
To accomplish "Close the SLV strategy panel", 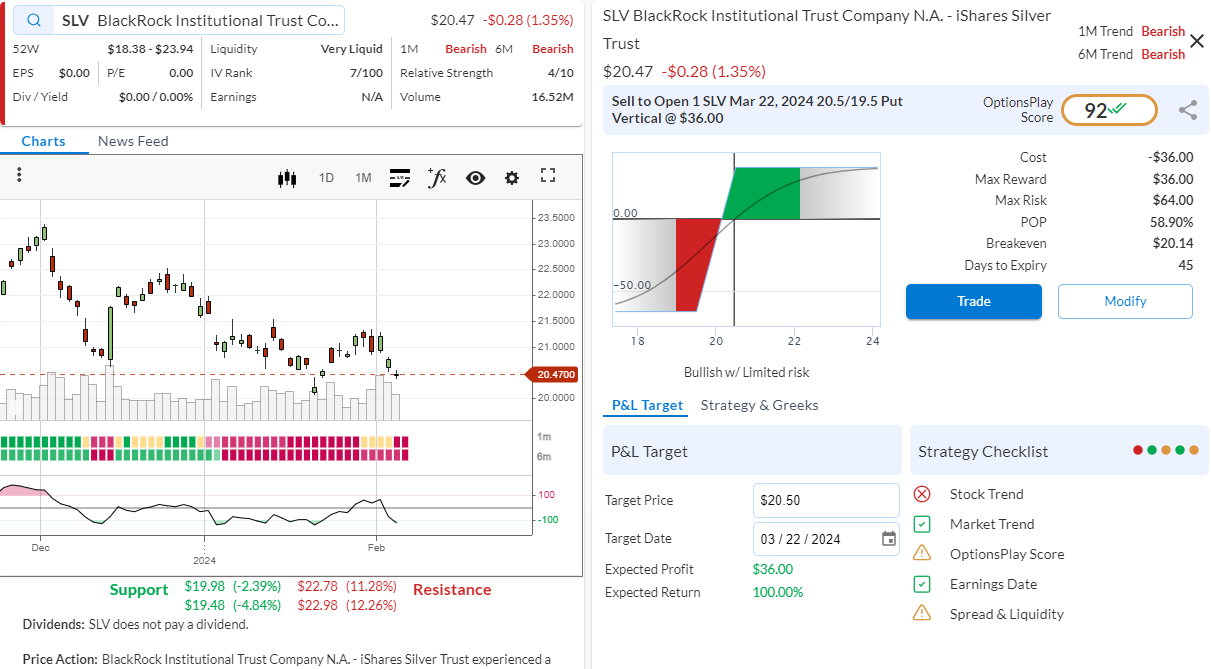I will tap(1197, 41).
